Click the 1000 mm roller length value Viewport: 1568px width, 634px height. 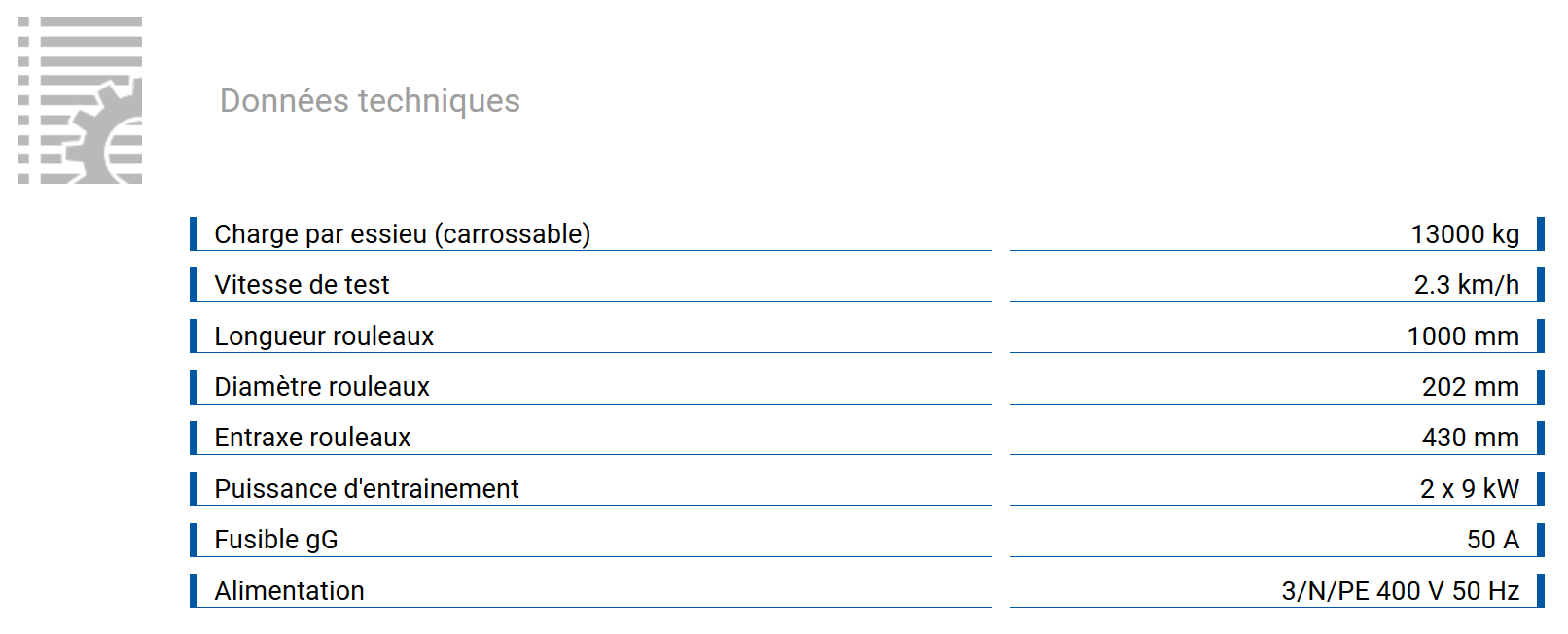(x=1462, y=336)
